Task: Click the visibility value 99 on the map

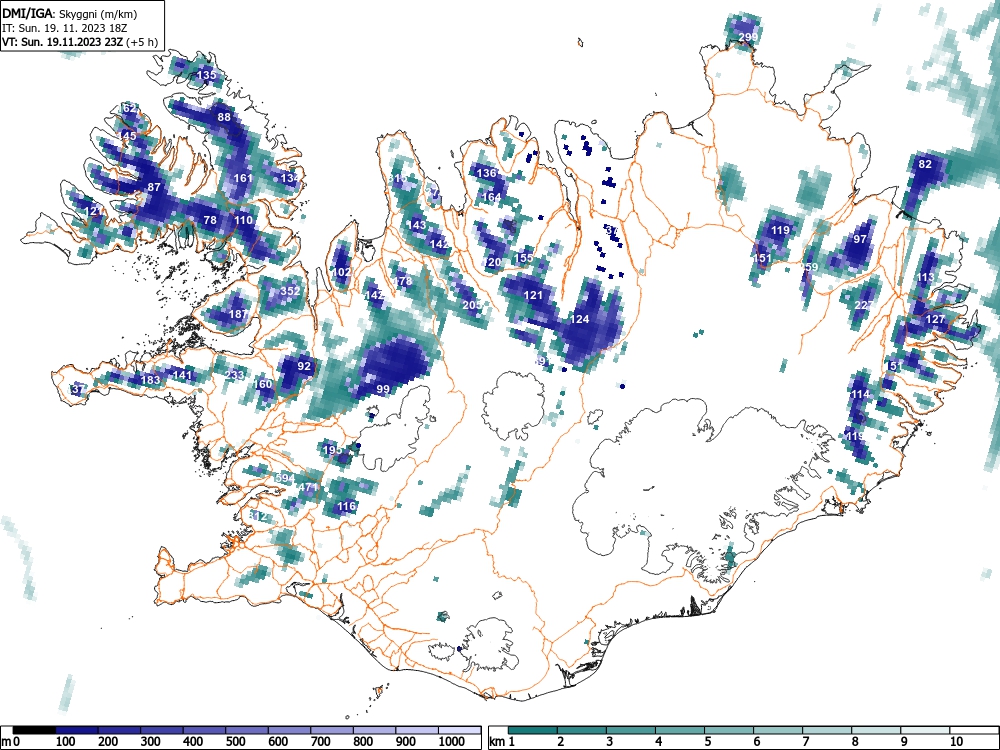Action: coord(383,389)
